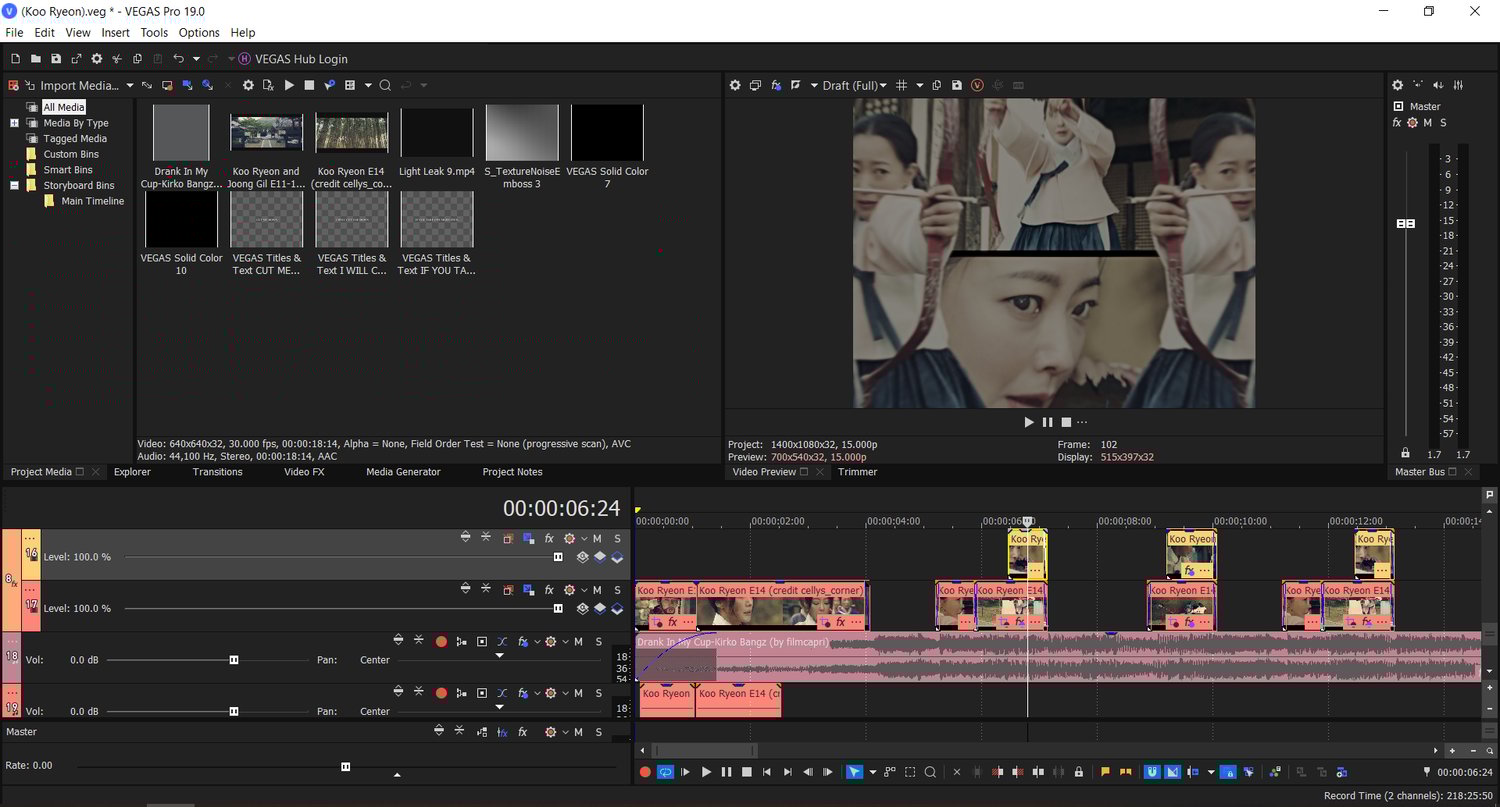Click the Undo arrow icon
The height and width of the screenshot is (807, 1500).
178,59
